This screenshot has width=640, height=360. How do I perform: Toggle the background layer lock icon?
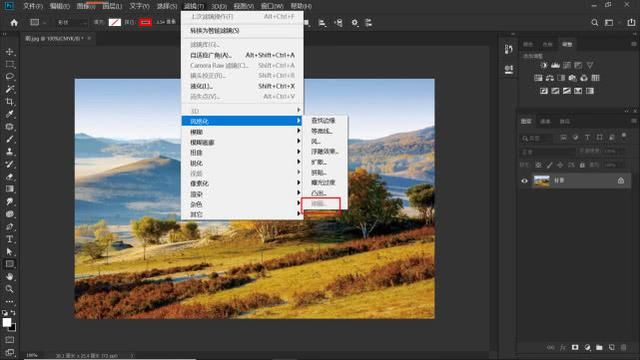pos(620,180)
